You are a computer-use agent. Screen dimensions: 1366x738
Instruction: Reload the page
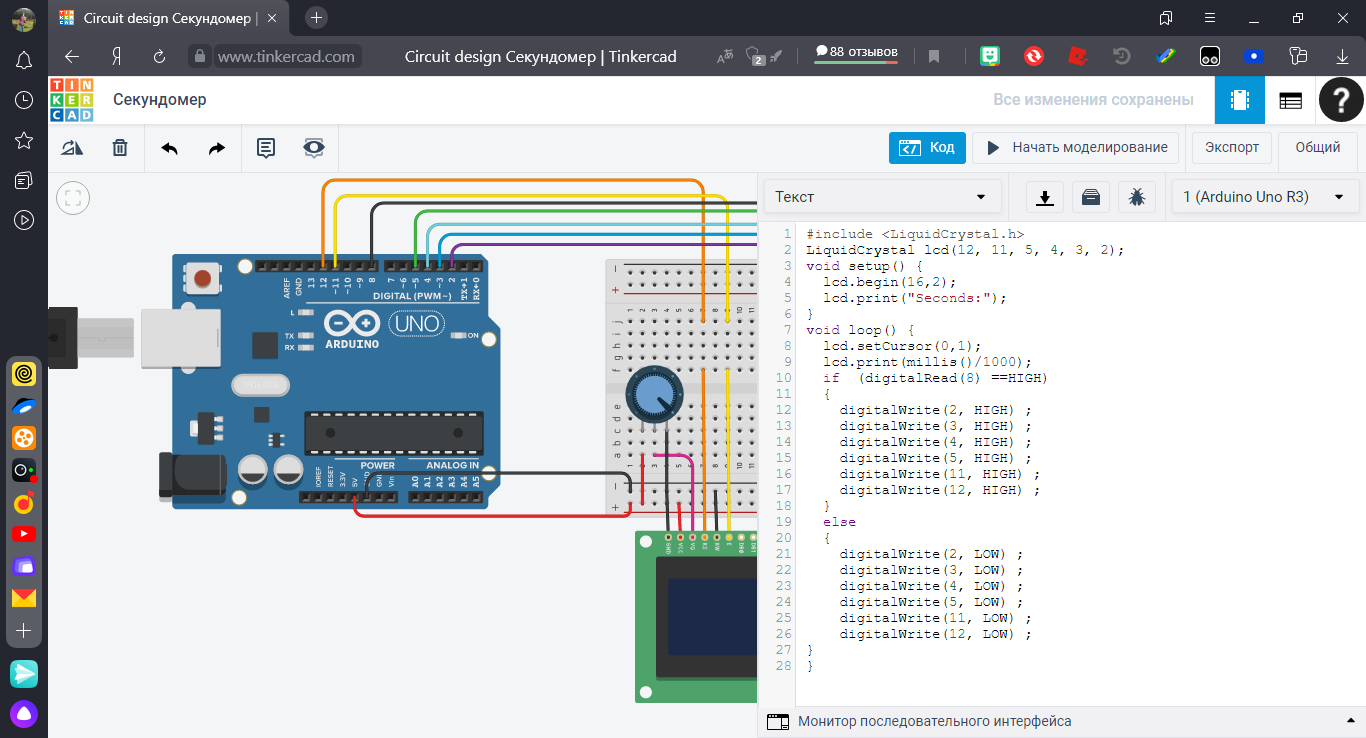160,57
